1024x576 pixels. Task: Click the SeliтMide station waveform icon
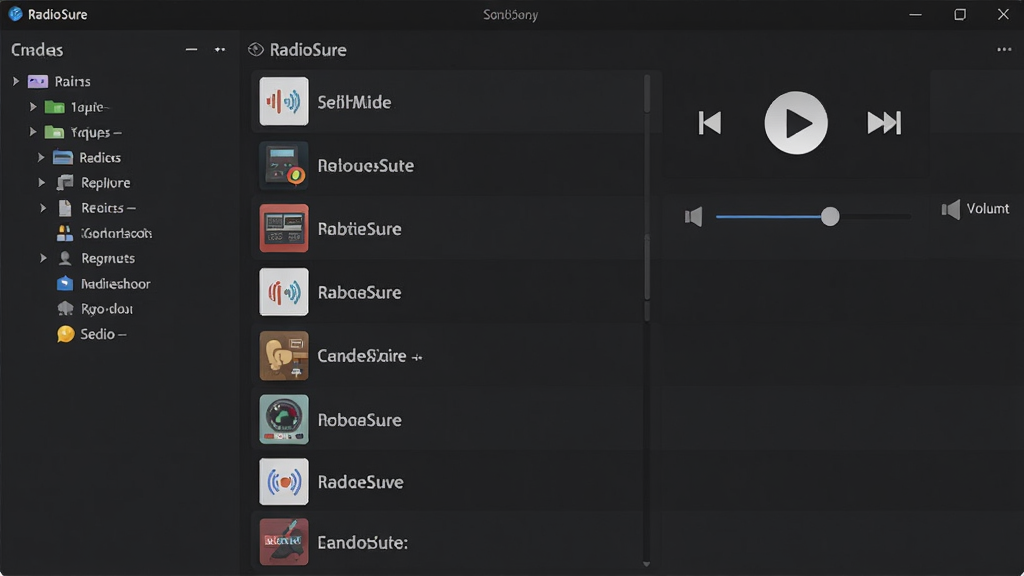(284, 101)
